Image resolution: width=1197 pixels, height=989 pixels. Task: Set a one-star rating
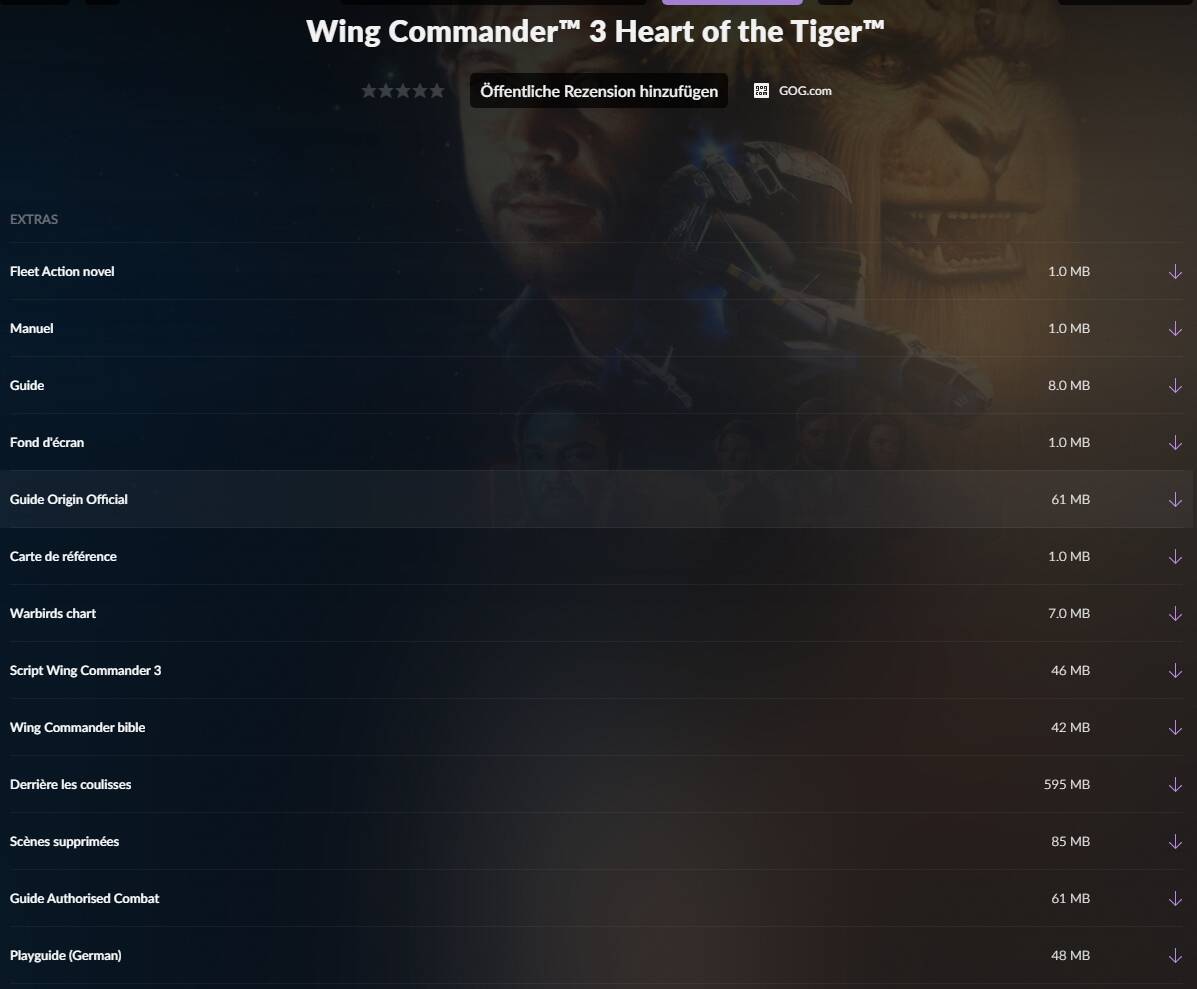(369, 91)
